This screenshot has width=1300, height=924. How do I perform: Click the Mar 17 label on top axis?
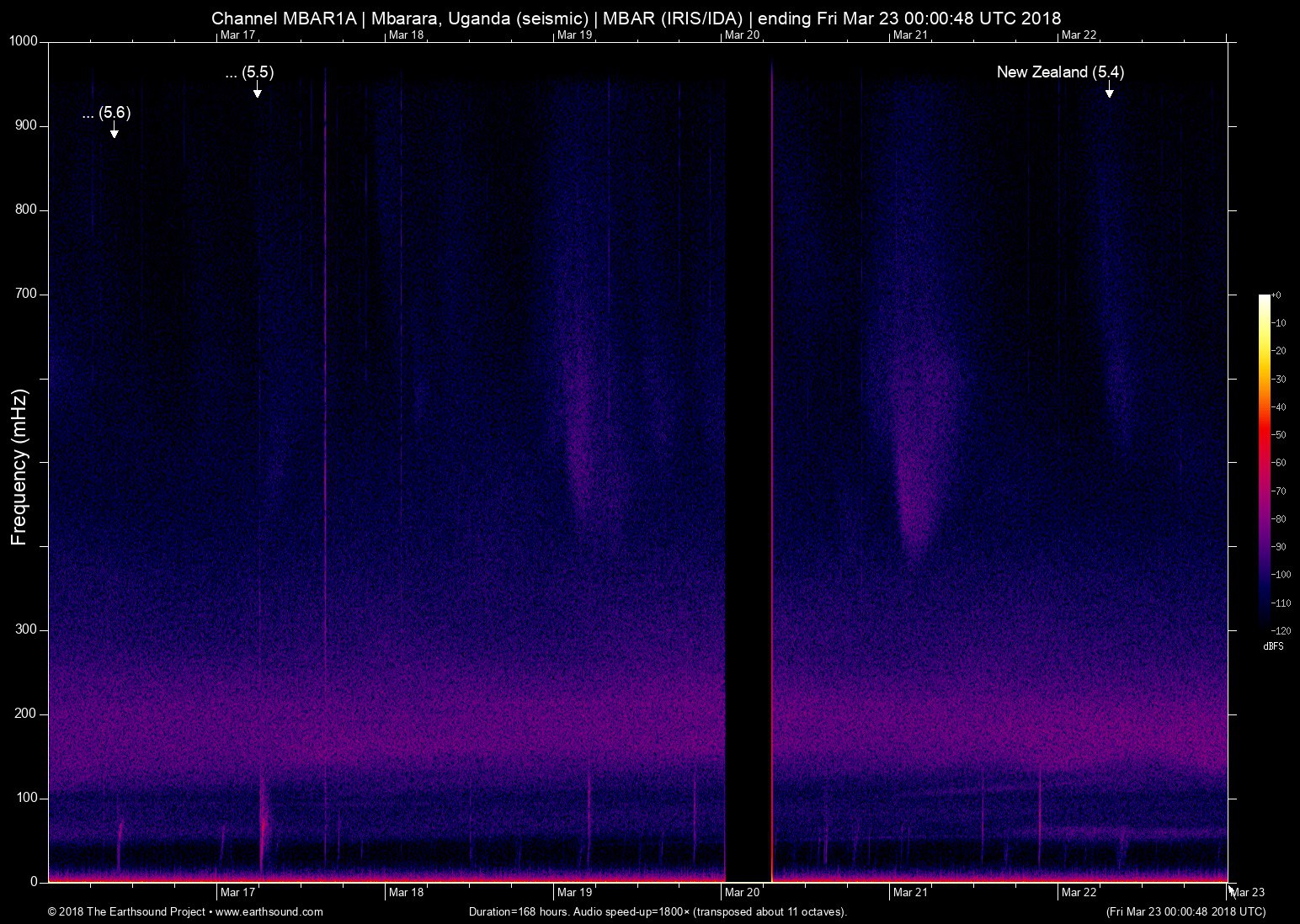click(x=237, y=35)
